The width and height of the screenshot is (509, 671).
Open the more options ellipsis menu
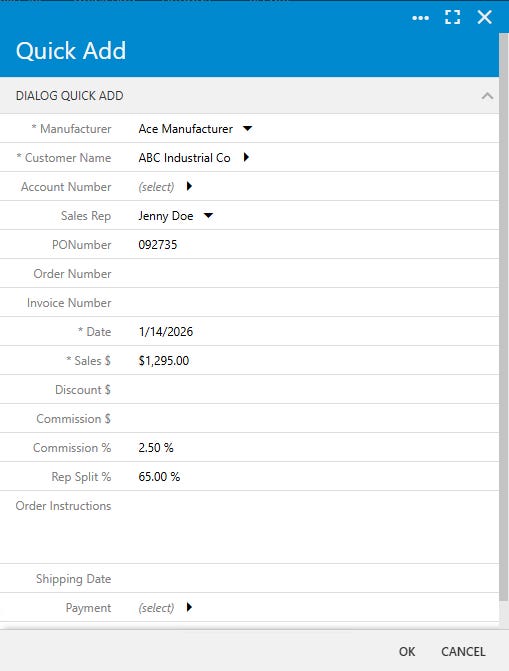420,18
